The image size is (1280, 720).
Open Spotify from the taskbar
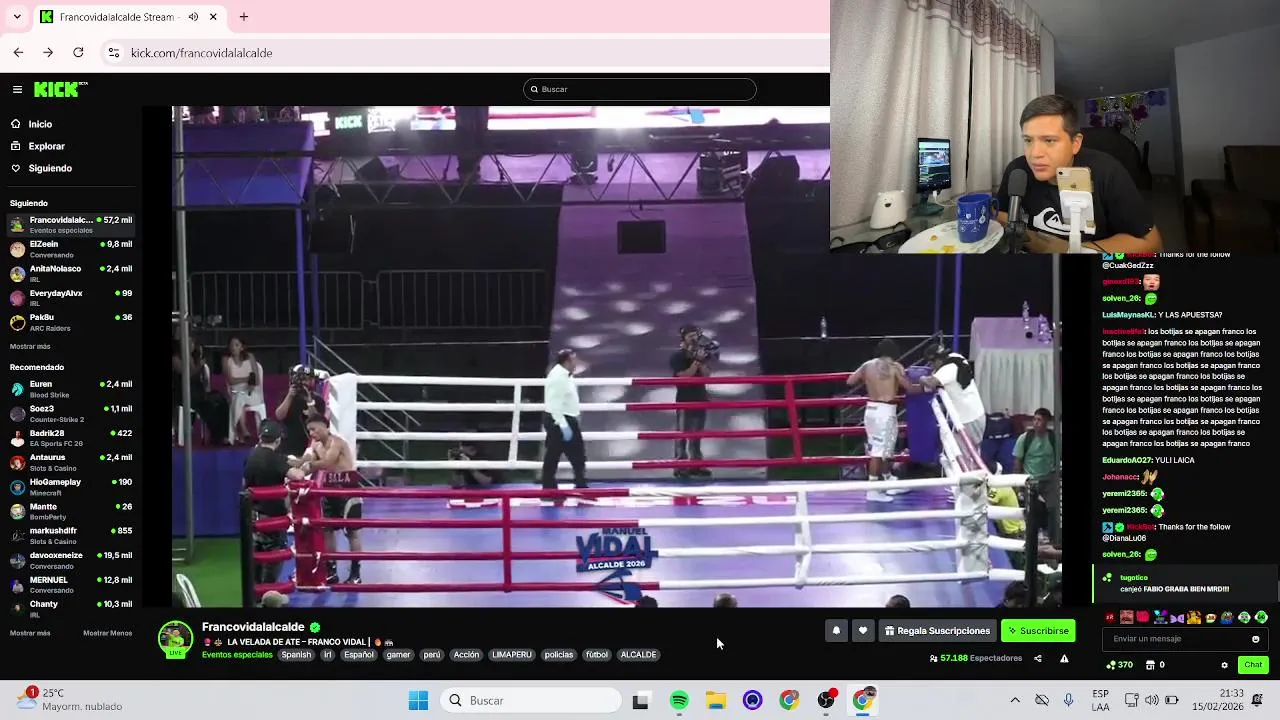tap(679, 701)
